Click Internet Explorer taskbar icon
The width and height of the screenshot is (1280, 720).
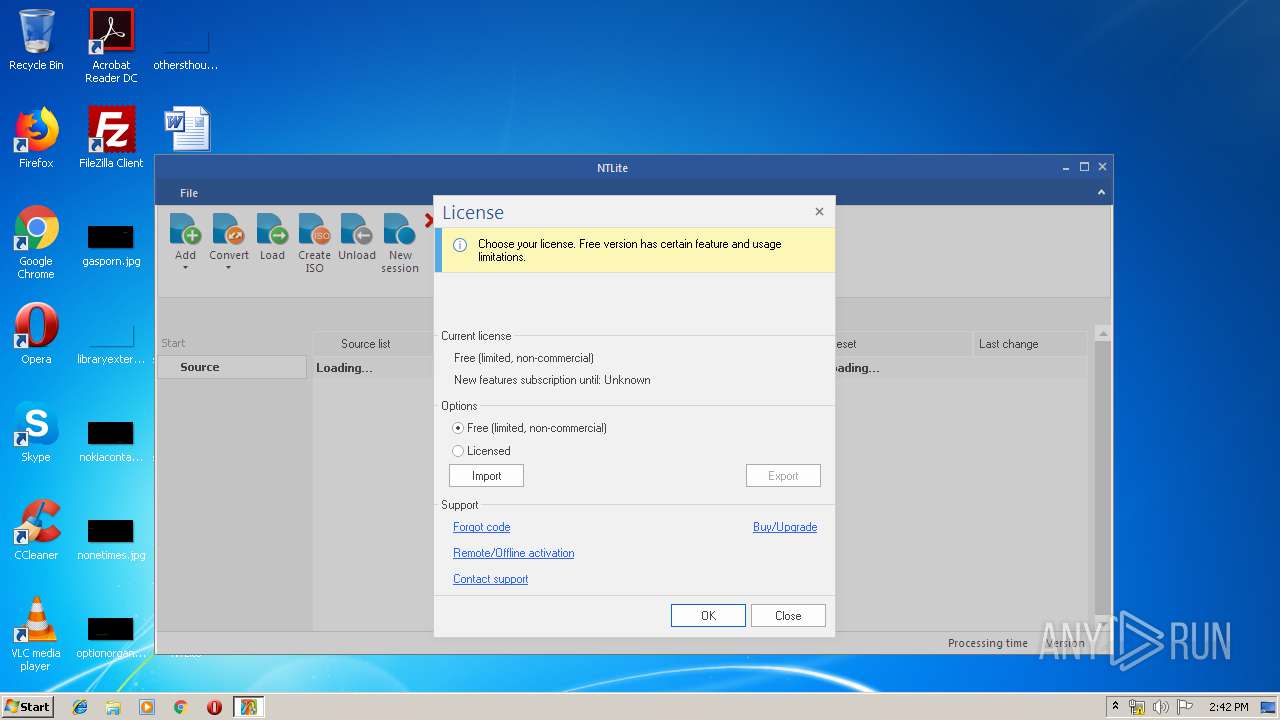[x=80, y=707]
